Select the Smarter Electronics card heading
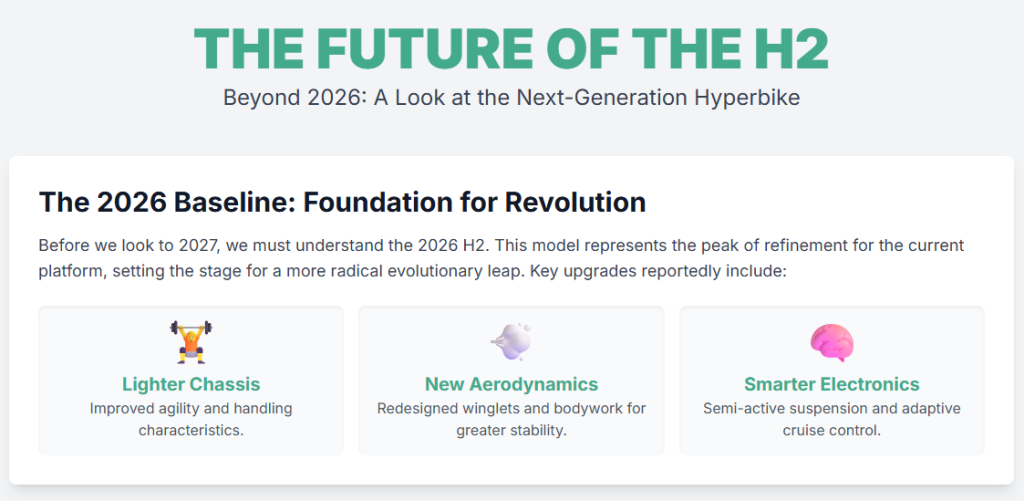The width and height of the screenshot is (1024, 501). [831, 384]
